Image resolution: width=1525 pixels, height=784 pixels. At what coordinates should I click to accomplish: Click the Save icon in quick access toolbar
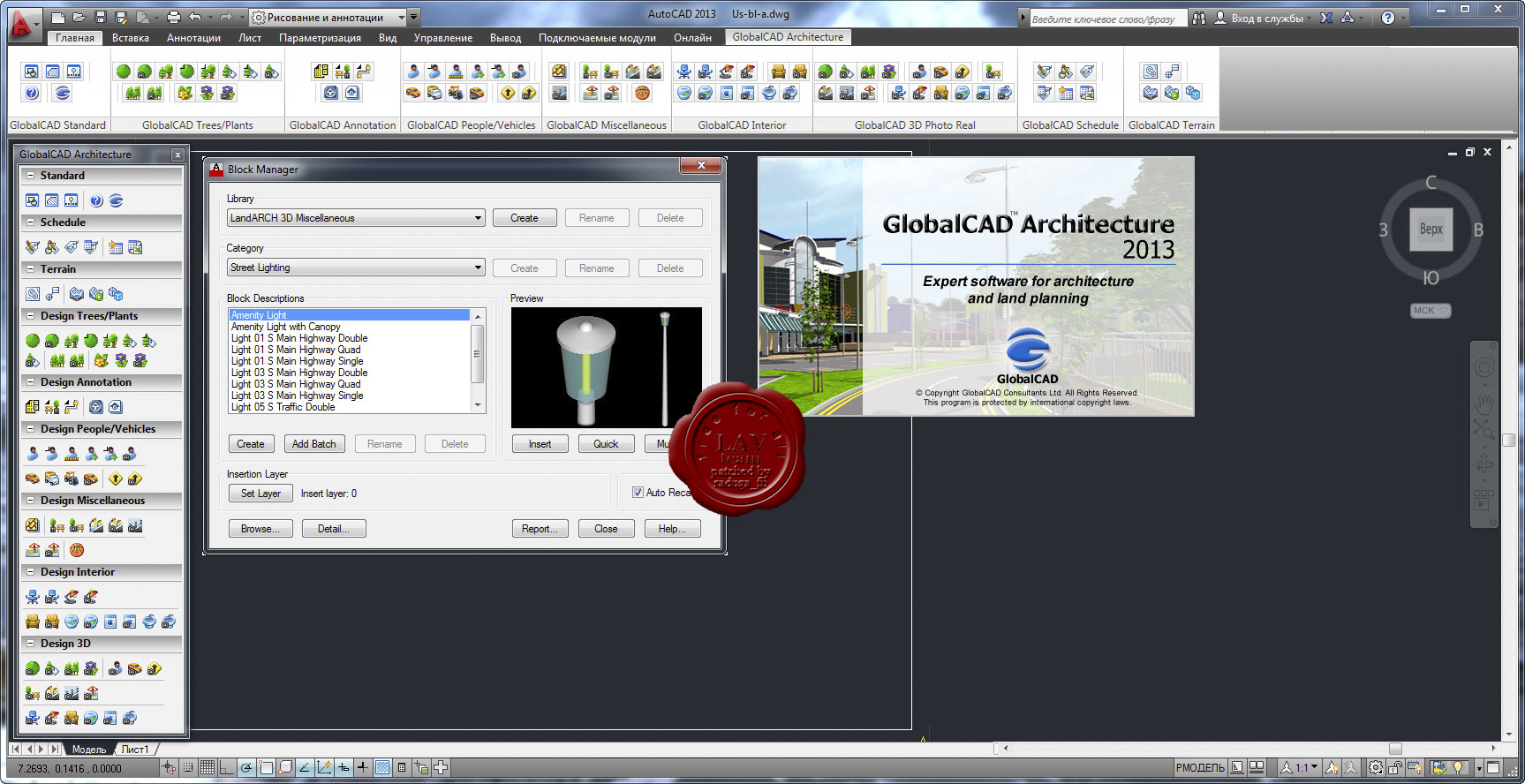tap(100, 17)
